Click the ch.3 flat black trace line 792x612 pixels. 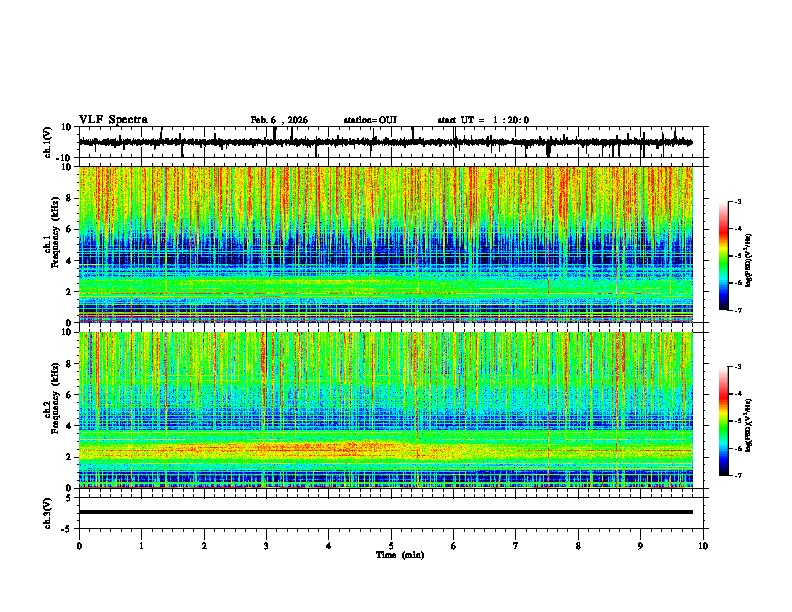point(385,512)
